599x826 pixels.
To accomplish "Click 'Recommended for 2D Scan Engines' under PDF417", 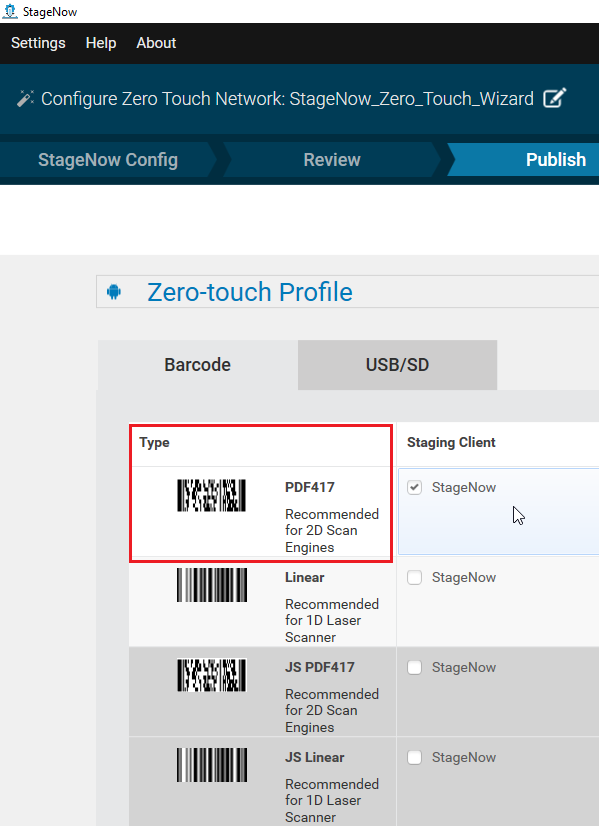I will [x=332, y=530].
